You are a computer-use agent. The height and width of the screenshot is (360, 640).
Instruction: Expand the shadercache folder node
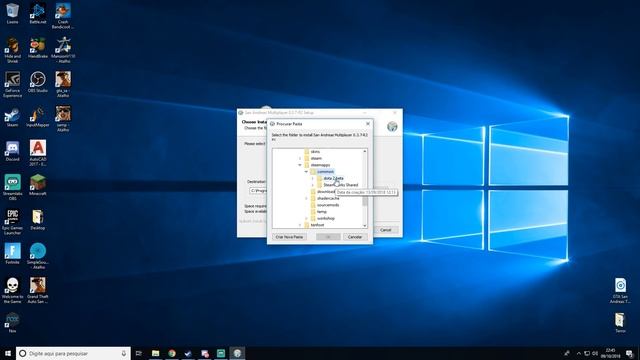tap(306, 198)
